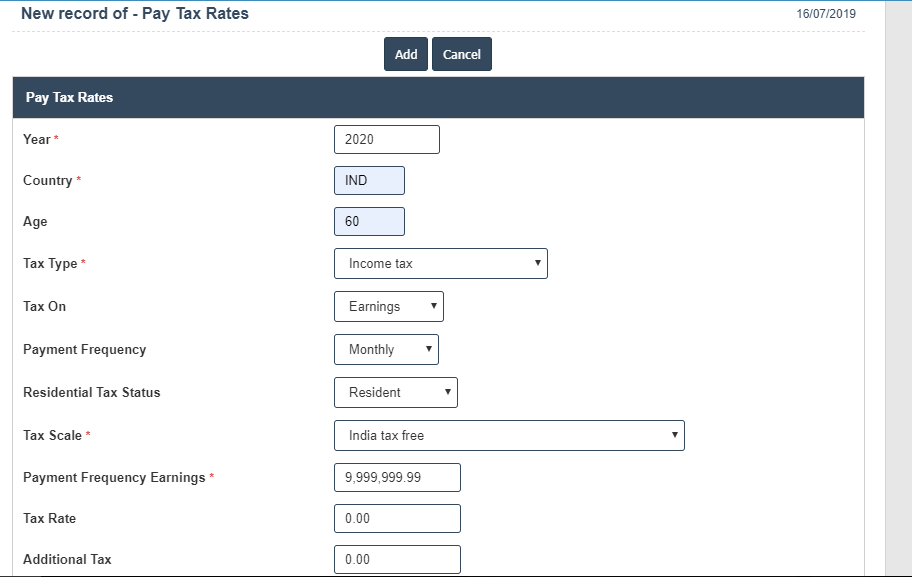Click the New record page title
Screen dimensions: 912x577
(x=135, y=14)
